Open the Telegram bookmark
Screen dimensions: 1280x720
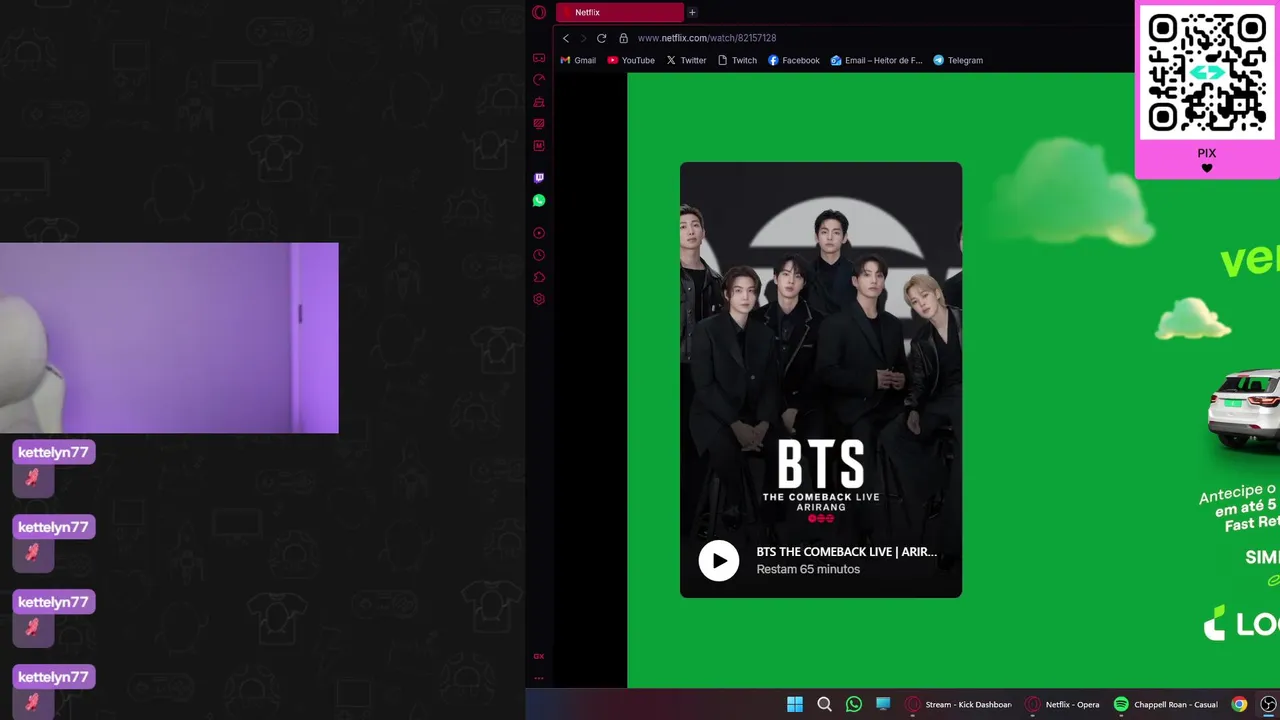coord(958,60)
